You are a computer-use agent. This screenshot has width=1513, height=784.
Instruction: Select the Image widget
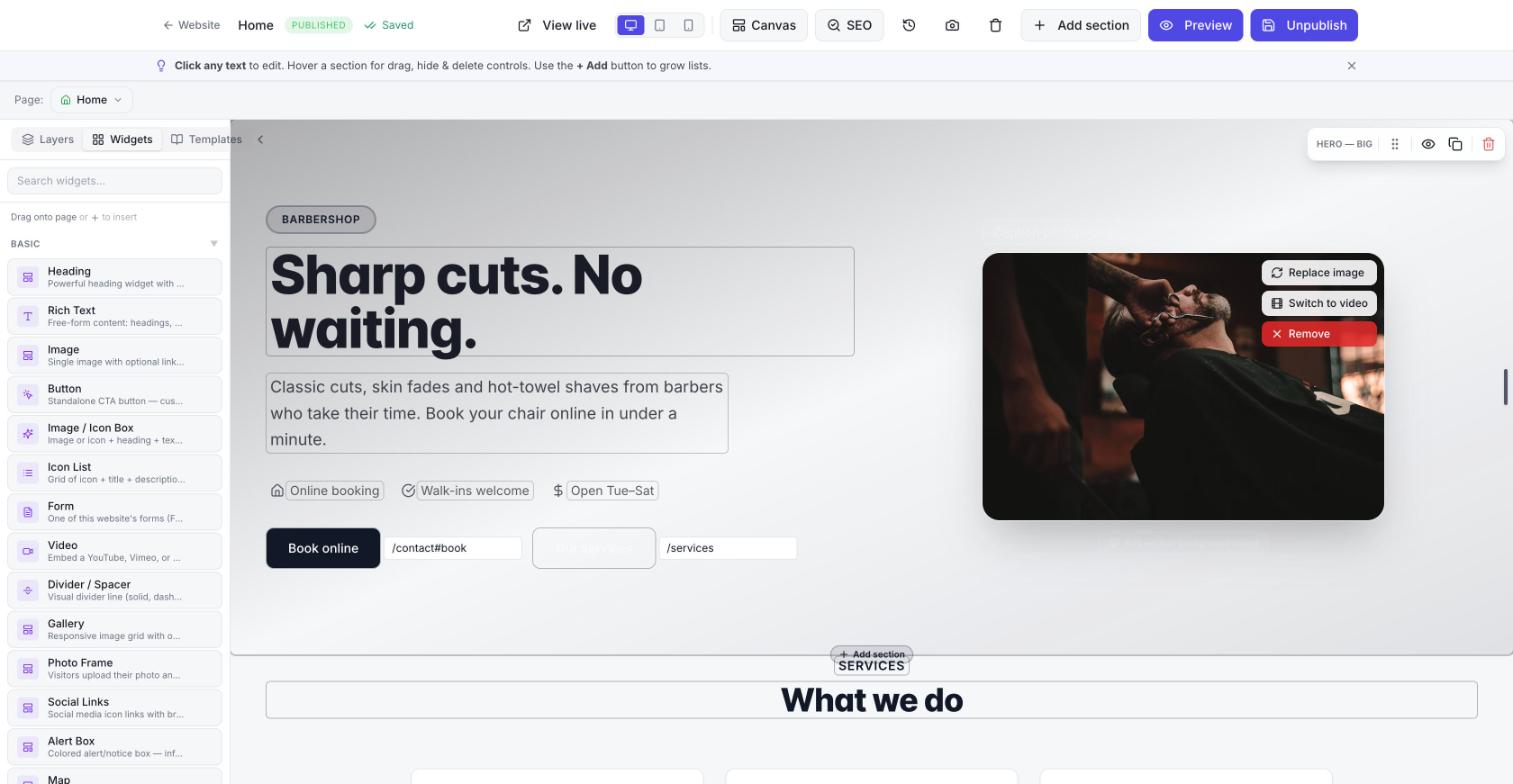115,355
